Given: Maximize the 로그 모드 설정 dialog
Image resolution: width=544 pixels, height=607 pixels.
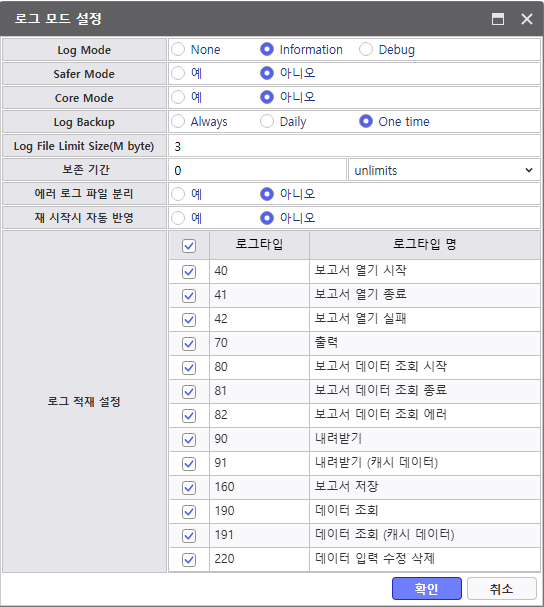Looking at the screenshot, I should [498, 19].
